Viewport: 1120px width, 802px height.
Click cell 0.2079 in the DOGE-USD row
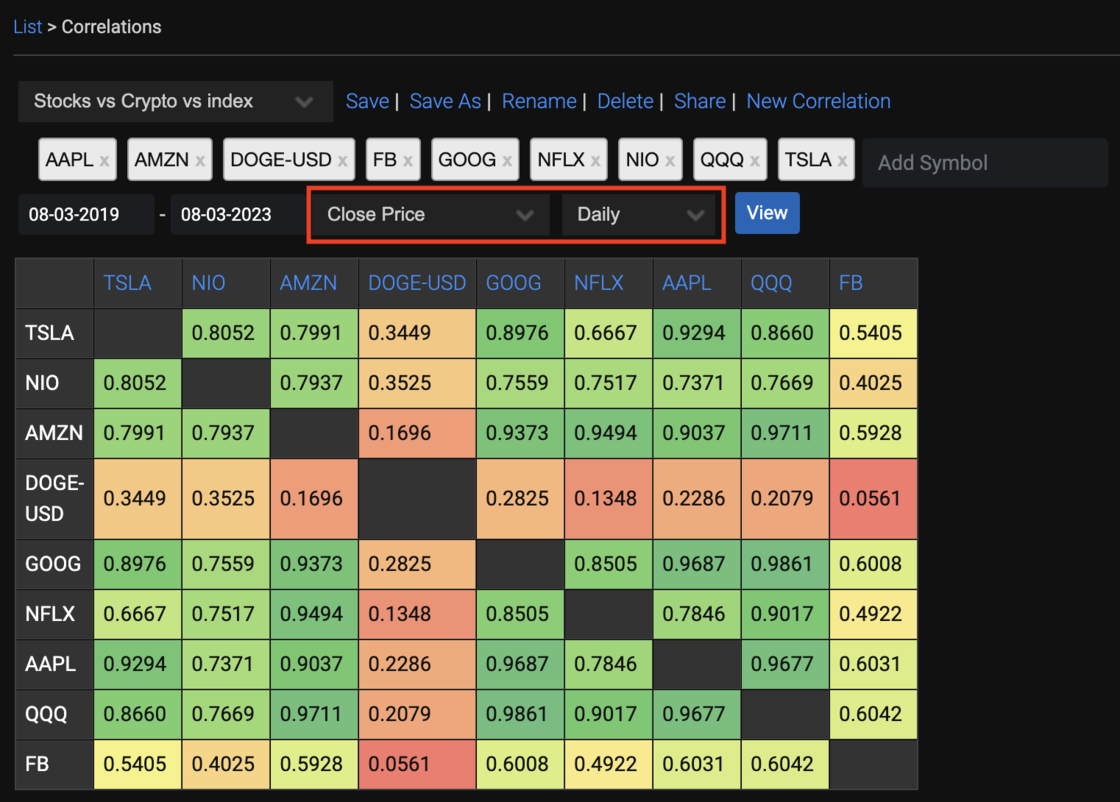pos(785,498)
